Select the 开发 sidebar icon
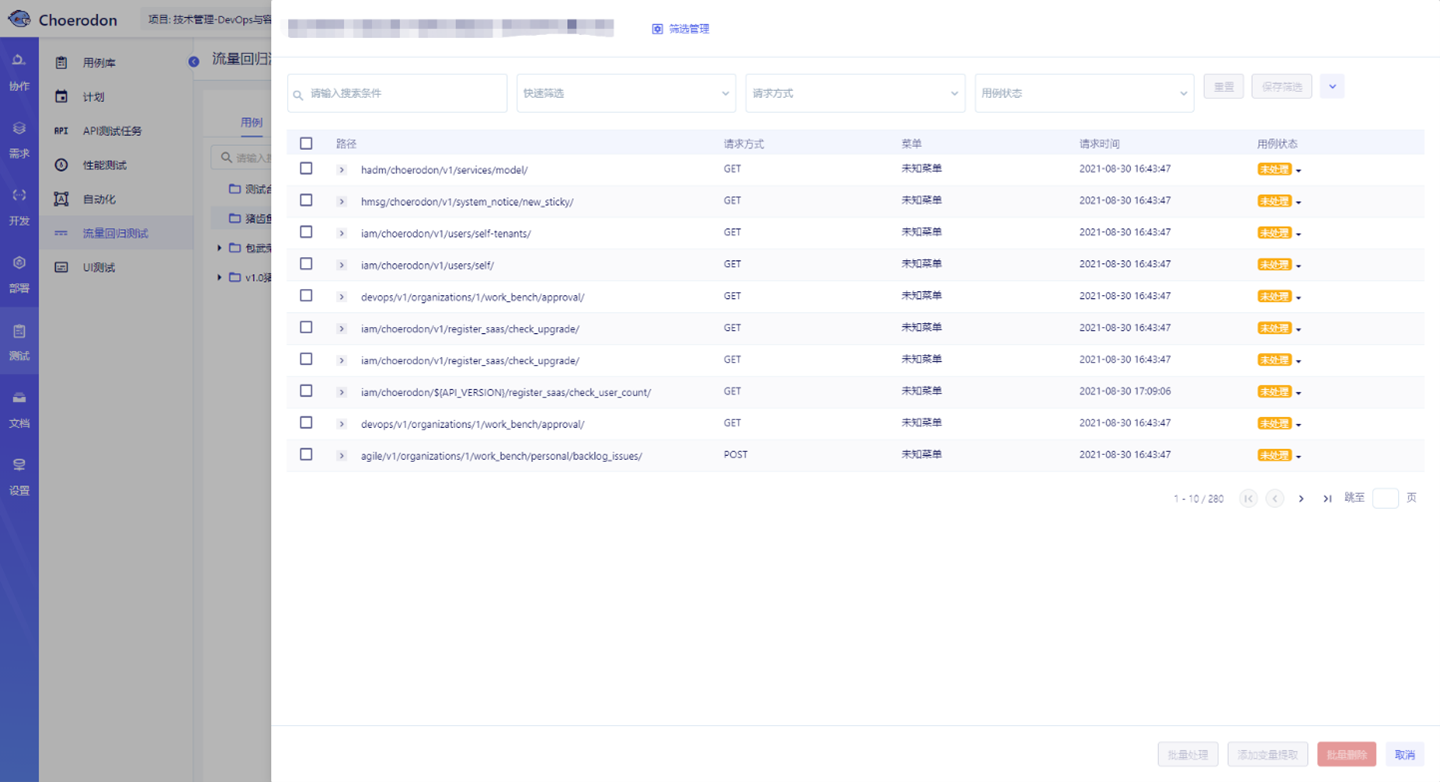Image resolution: width=1440 pixels, height=782 pixels. click(19, 207)
